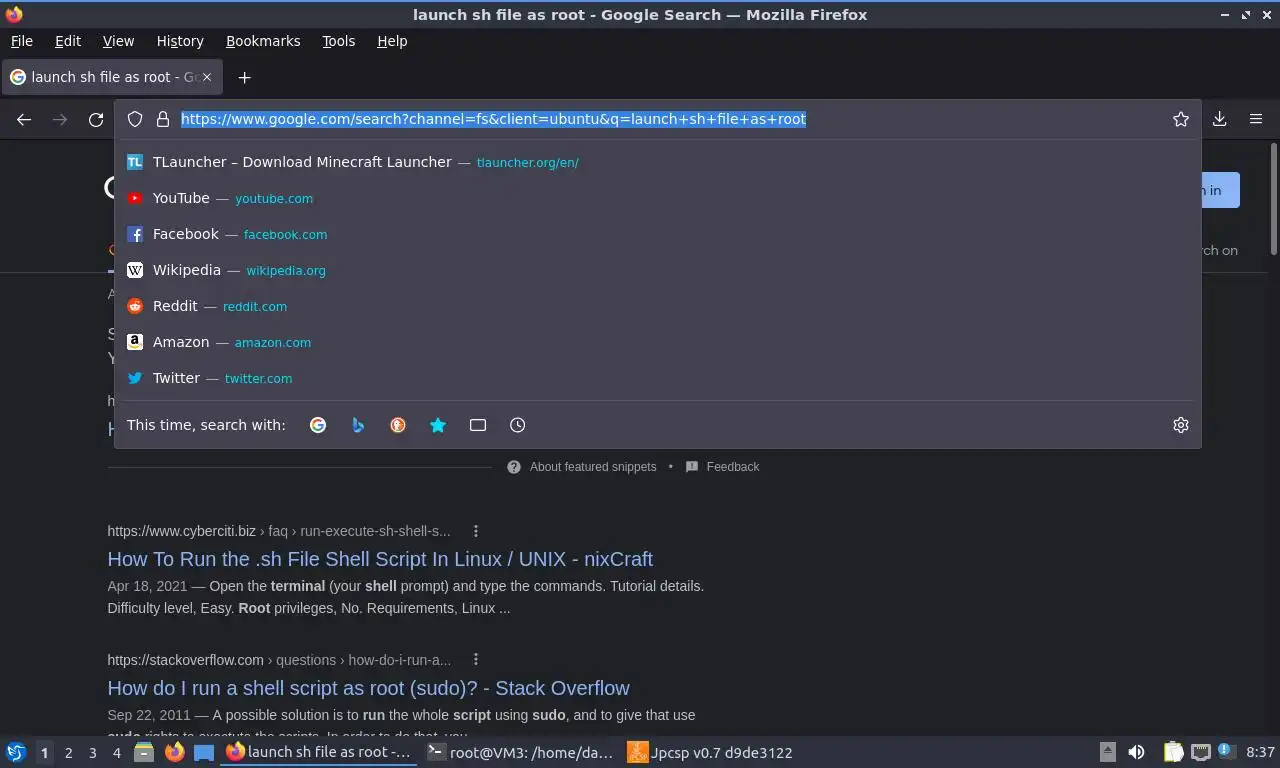This screenshot has width=1280, height=768.
Task: Open clipboard manager tray icon
Action: pyautogui.click(x=1173, y=752)
